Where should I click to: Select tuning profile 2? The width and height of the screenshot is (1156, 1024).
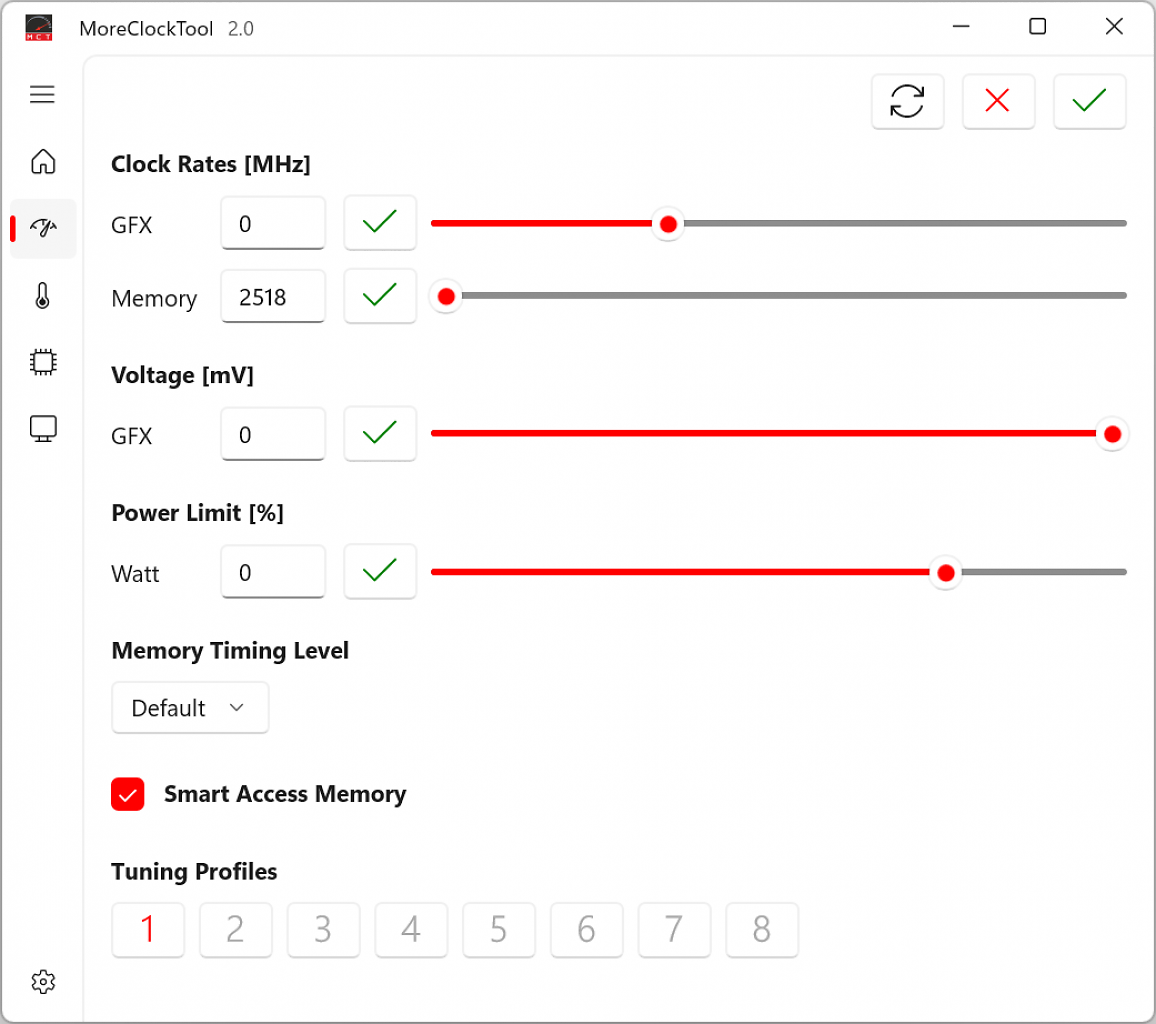coord(235,929)
